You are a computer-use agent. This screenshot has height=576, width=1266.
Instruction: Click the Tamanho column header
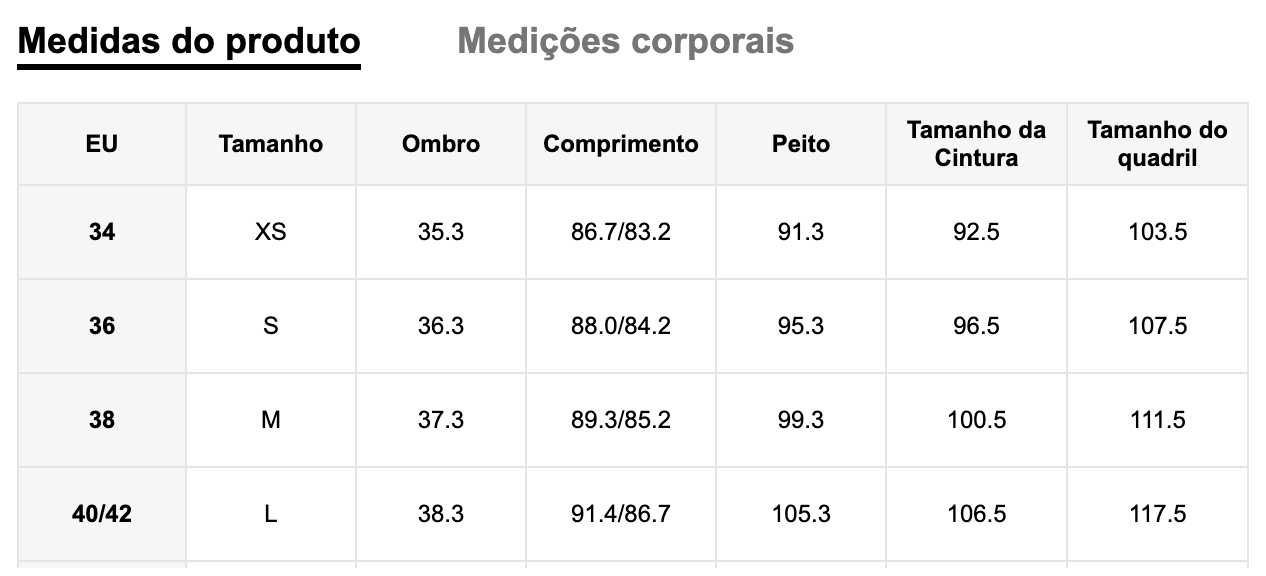tap(271, 144)
